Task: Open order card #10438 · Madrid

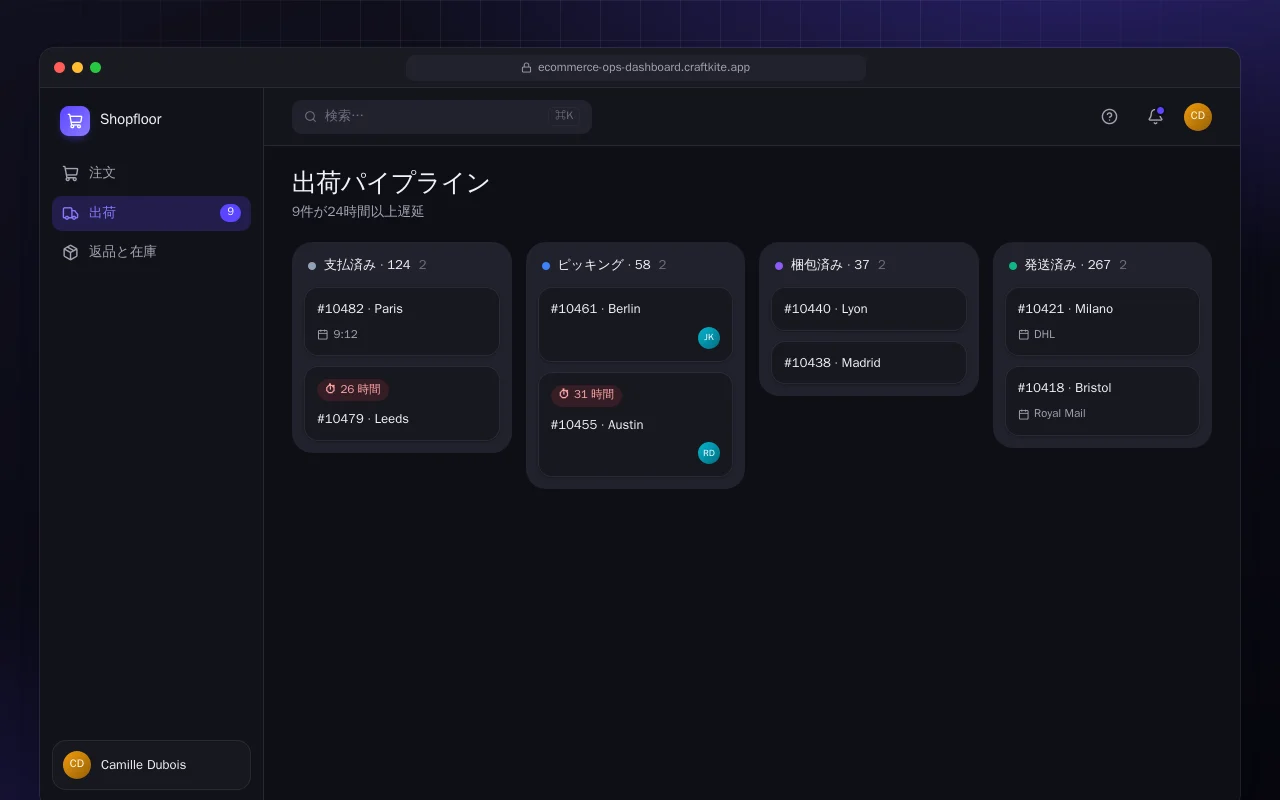Action: (869, 363)
